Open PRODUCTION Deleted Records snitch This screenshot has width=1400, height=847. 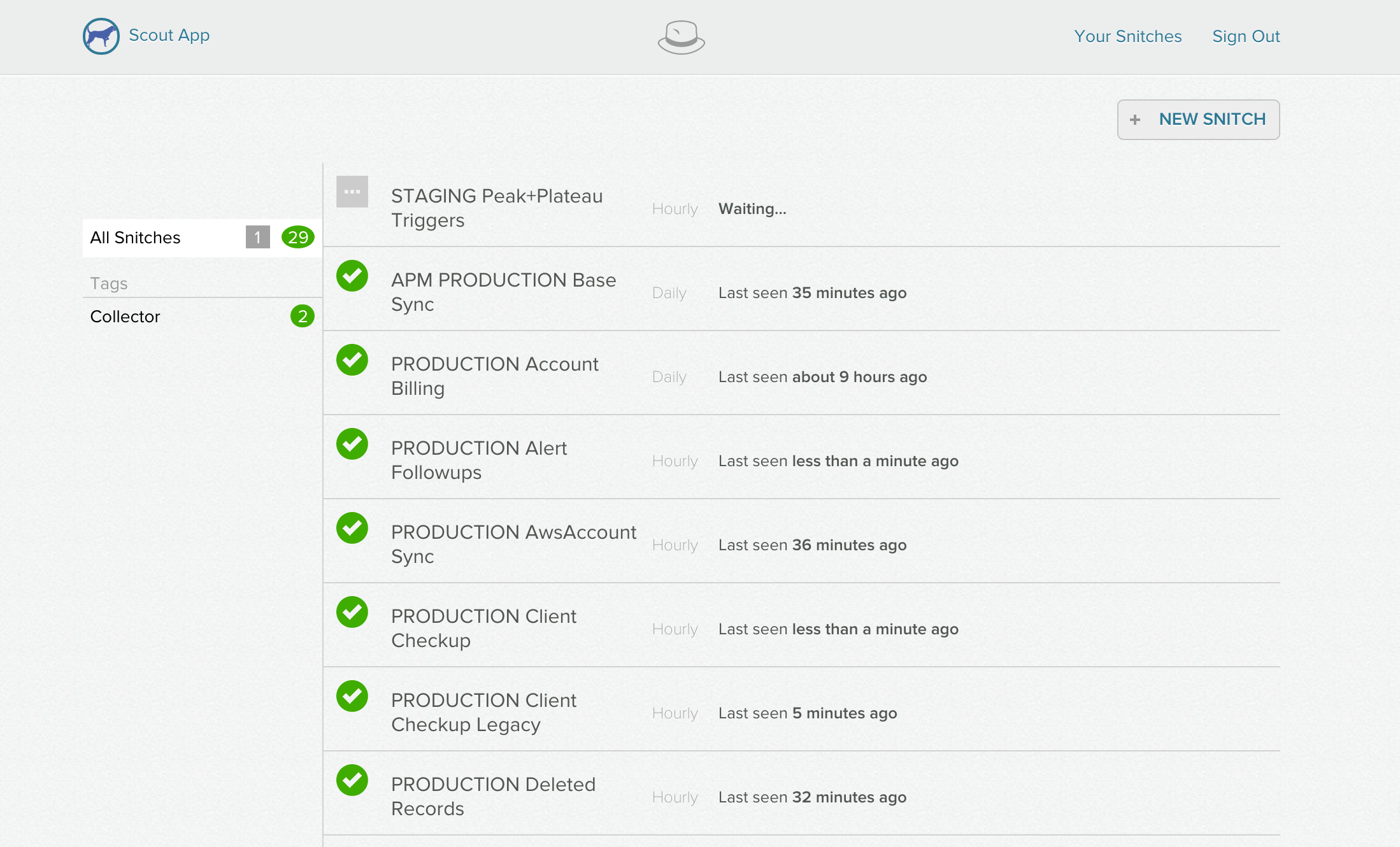[x=494, y=796]
